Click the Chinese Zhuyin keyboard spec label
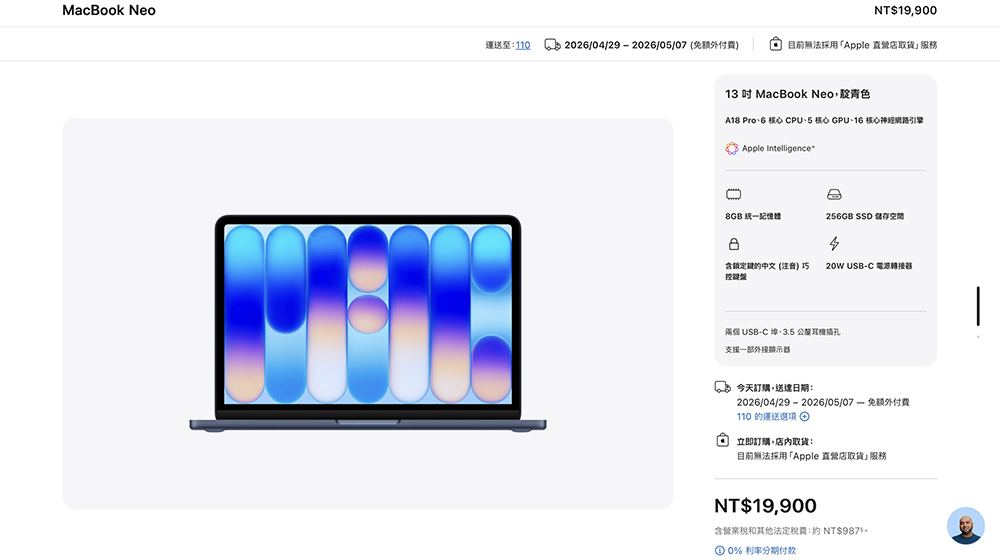 pyautogui.click(x=767, y=271)
